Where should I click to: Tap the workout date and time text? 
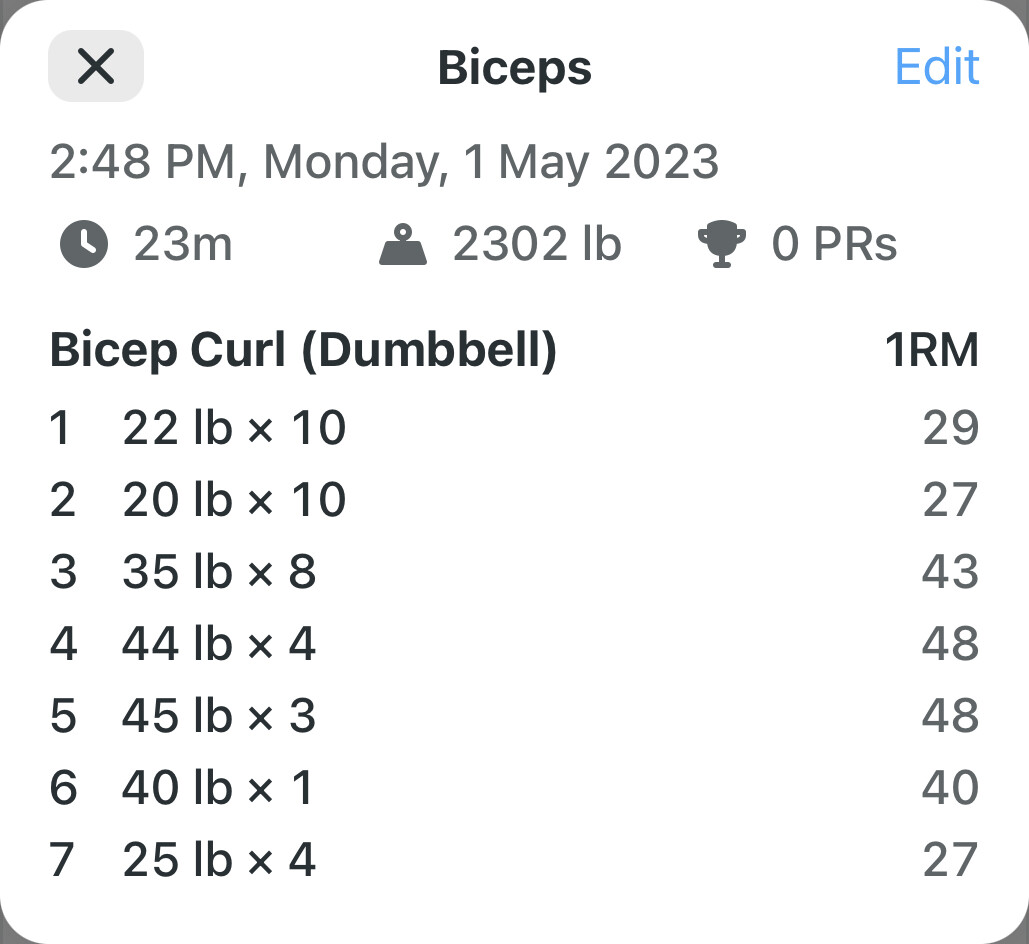385,162
